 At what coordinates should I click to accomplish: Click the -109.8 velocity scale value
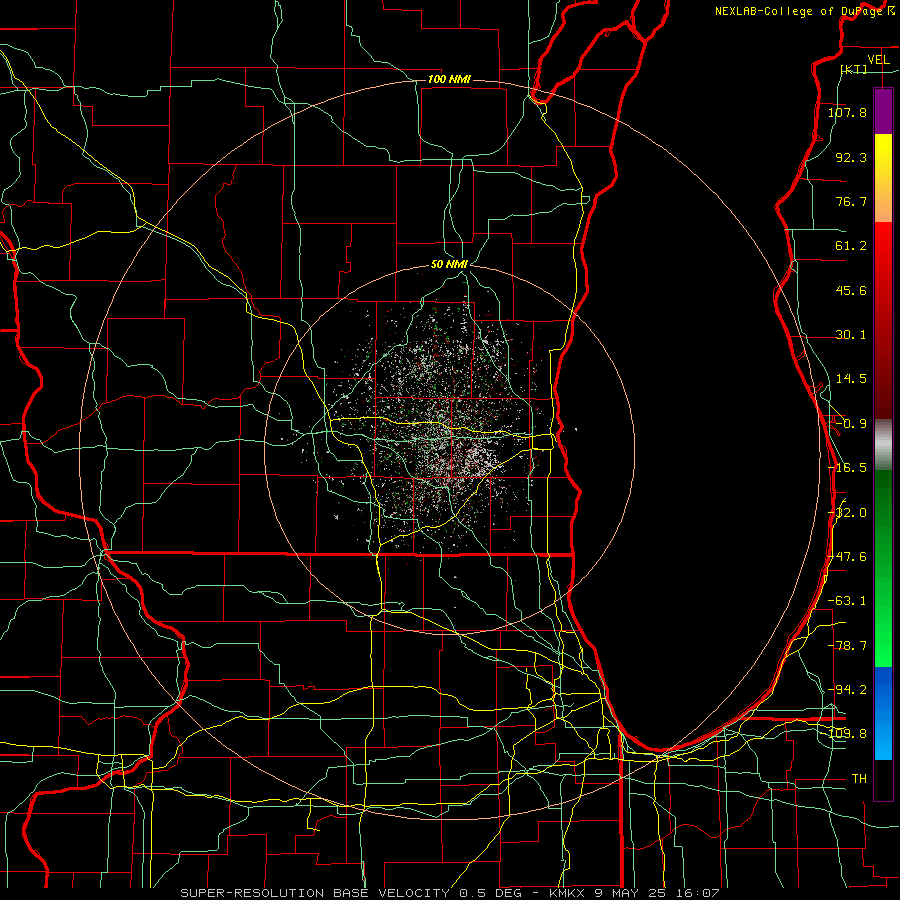[x=848, y=734]
